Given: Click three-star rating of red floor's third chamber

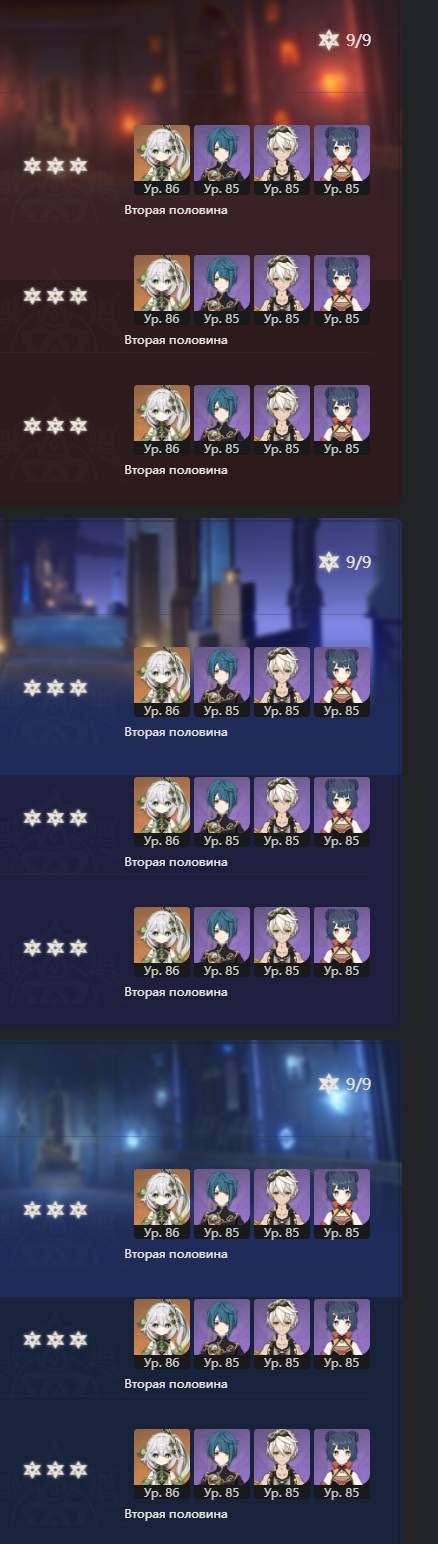Looking at the screenshot, I should [x=55, y=425].
